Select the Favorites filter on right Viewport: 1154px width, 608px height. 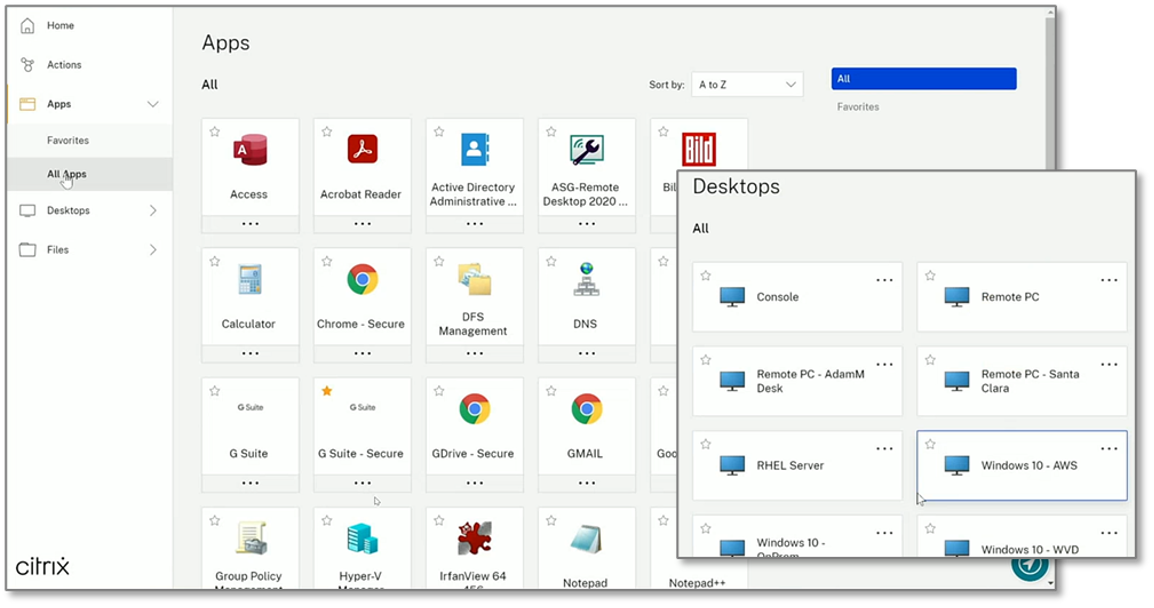tap(858, 107)
